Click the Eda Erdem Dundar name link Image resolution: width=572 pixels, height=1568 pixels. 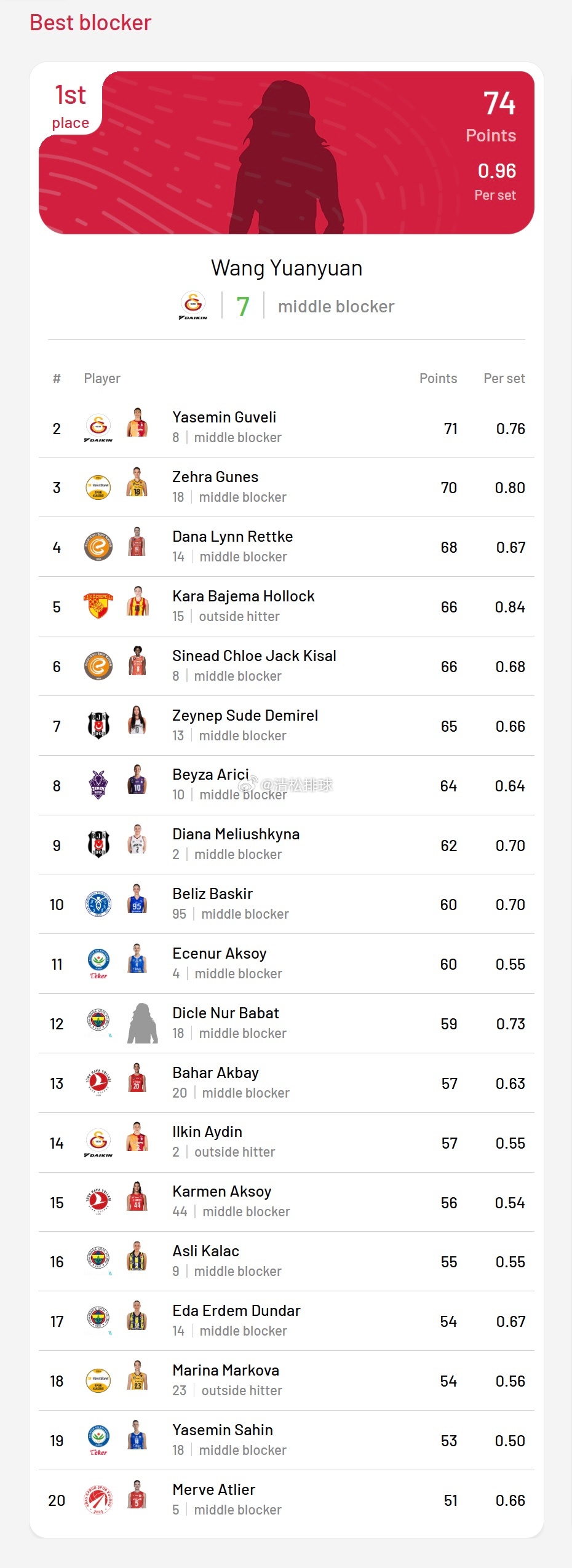[x=236, y=1310]
